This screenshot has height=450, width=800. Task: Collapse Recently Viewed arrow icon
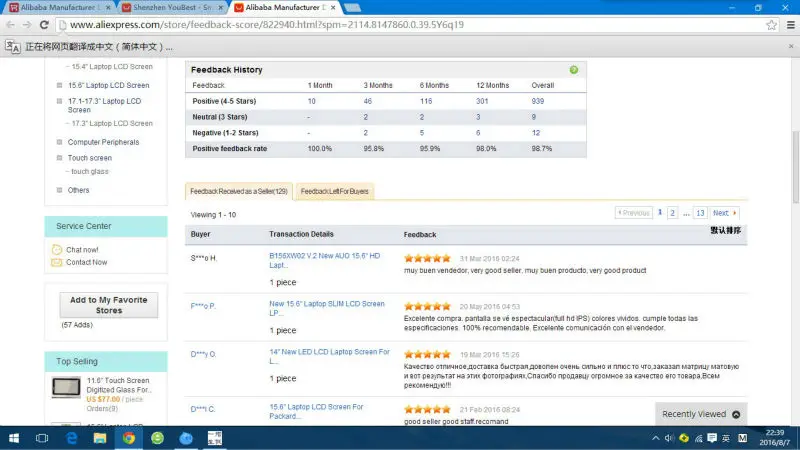736,414
